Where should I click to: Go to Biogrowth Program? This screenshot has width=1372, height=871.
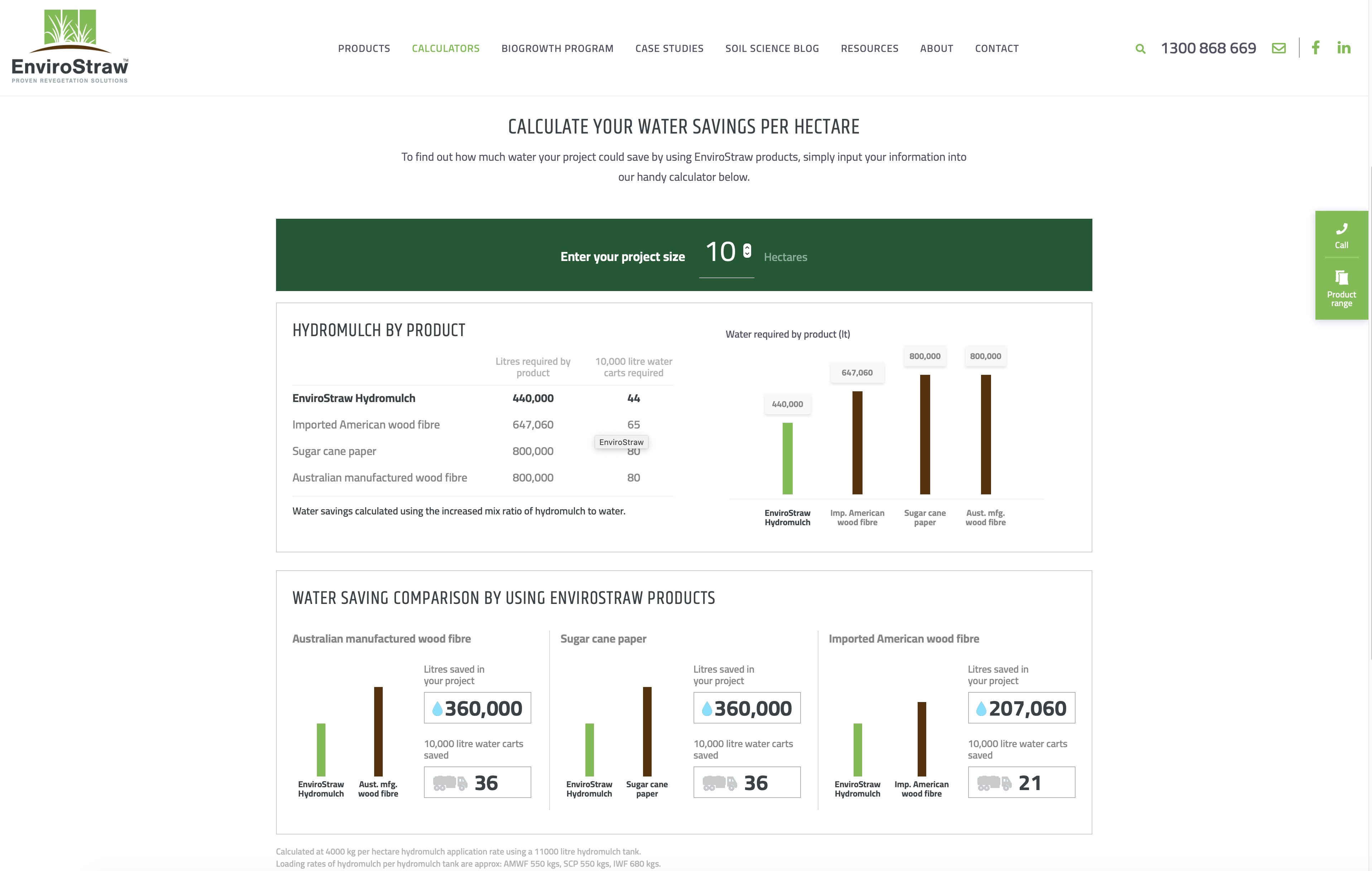557,48
